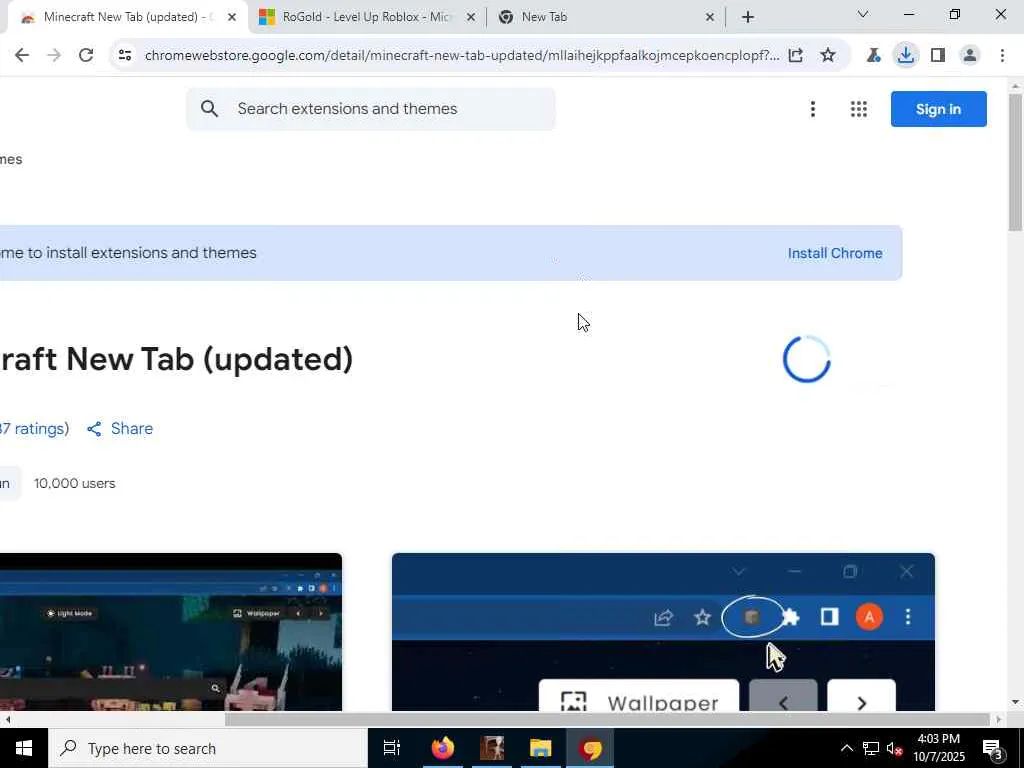Launch Firefox from the taskbar
This screenshot has width=1024, height=768.
tap(443, 748)
